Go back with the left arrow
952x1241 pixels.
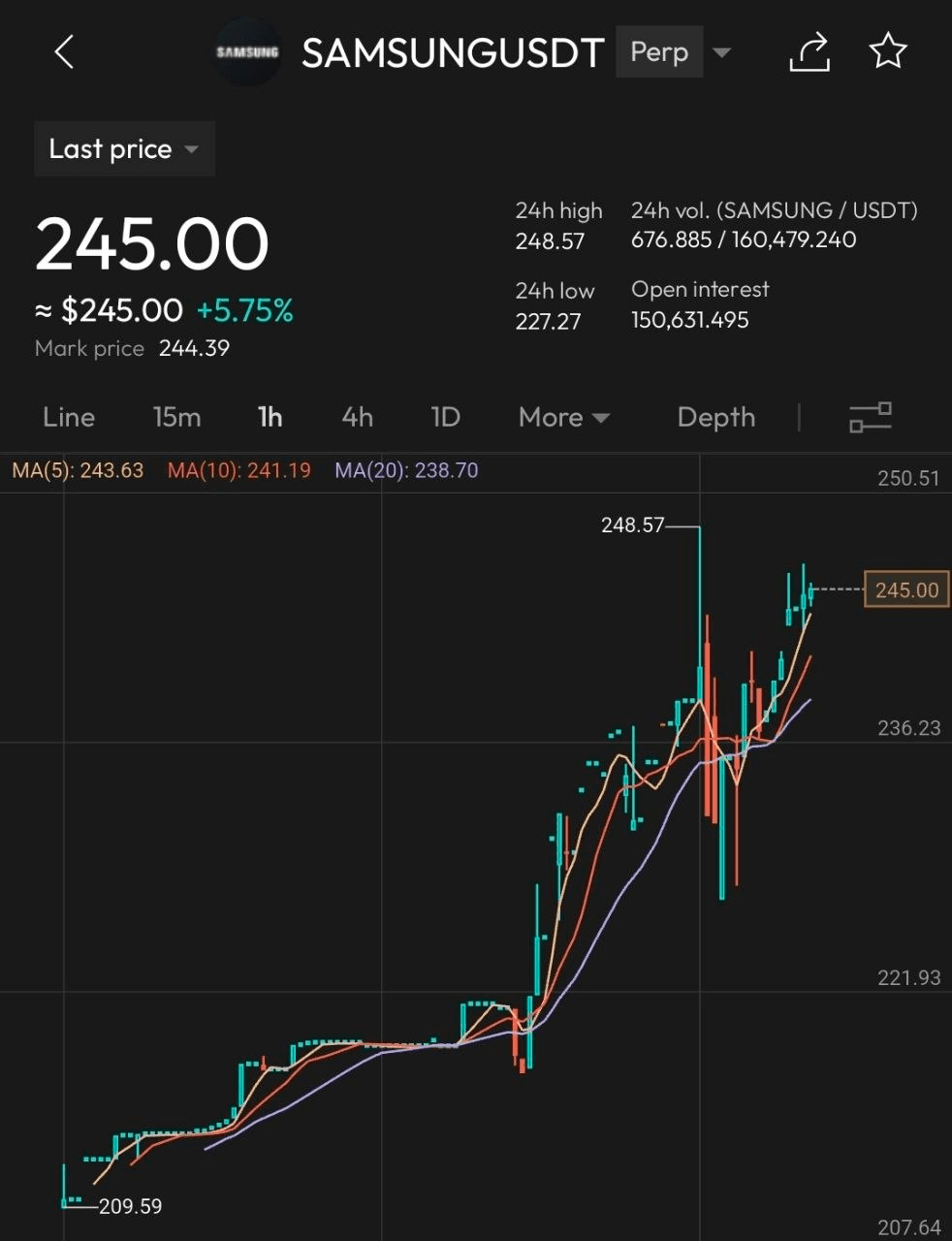pyautogui.click(x=64, y=52)
